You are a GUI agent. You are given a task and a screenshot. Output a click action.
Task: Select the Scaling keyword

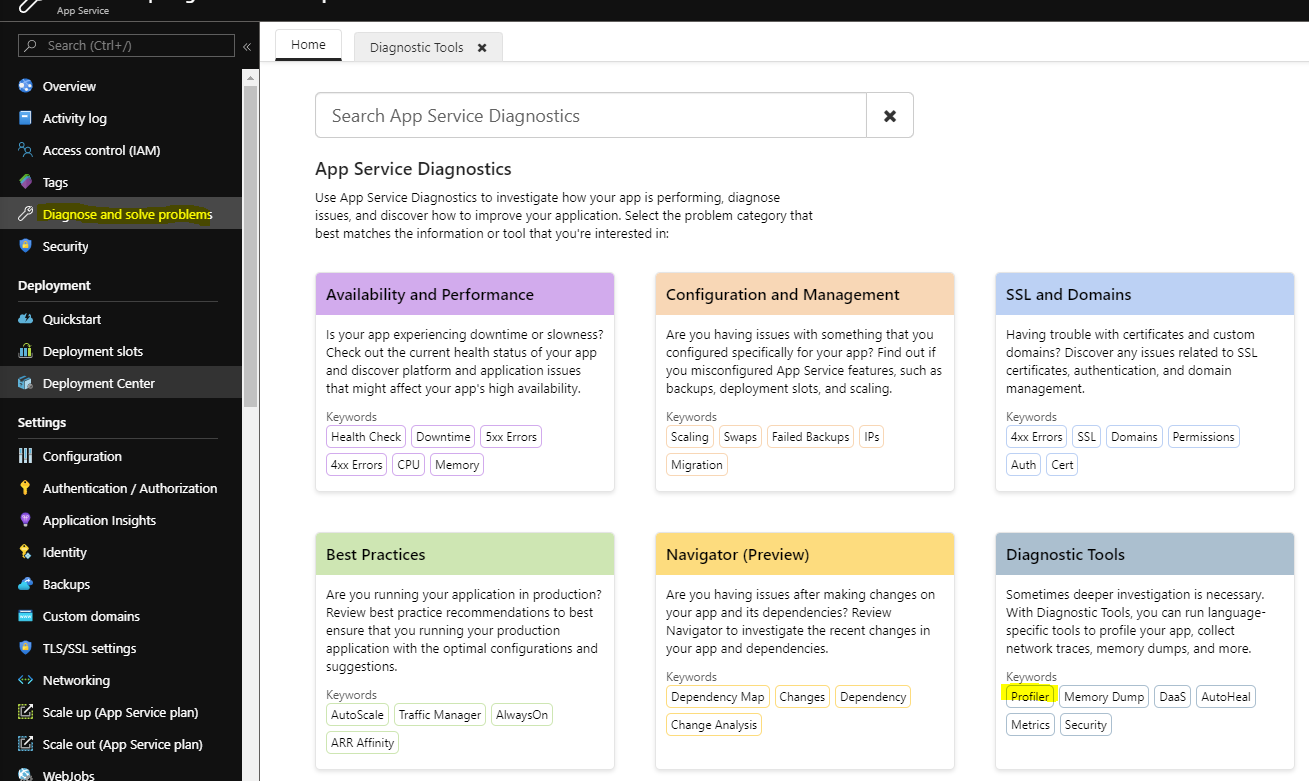tap(690, 437)
